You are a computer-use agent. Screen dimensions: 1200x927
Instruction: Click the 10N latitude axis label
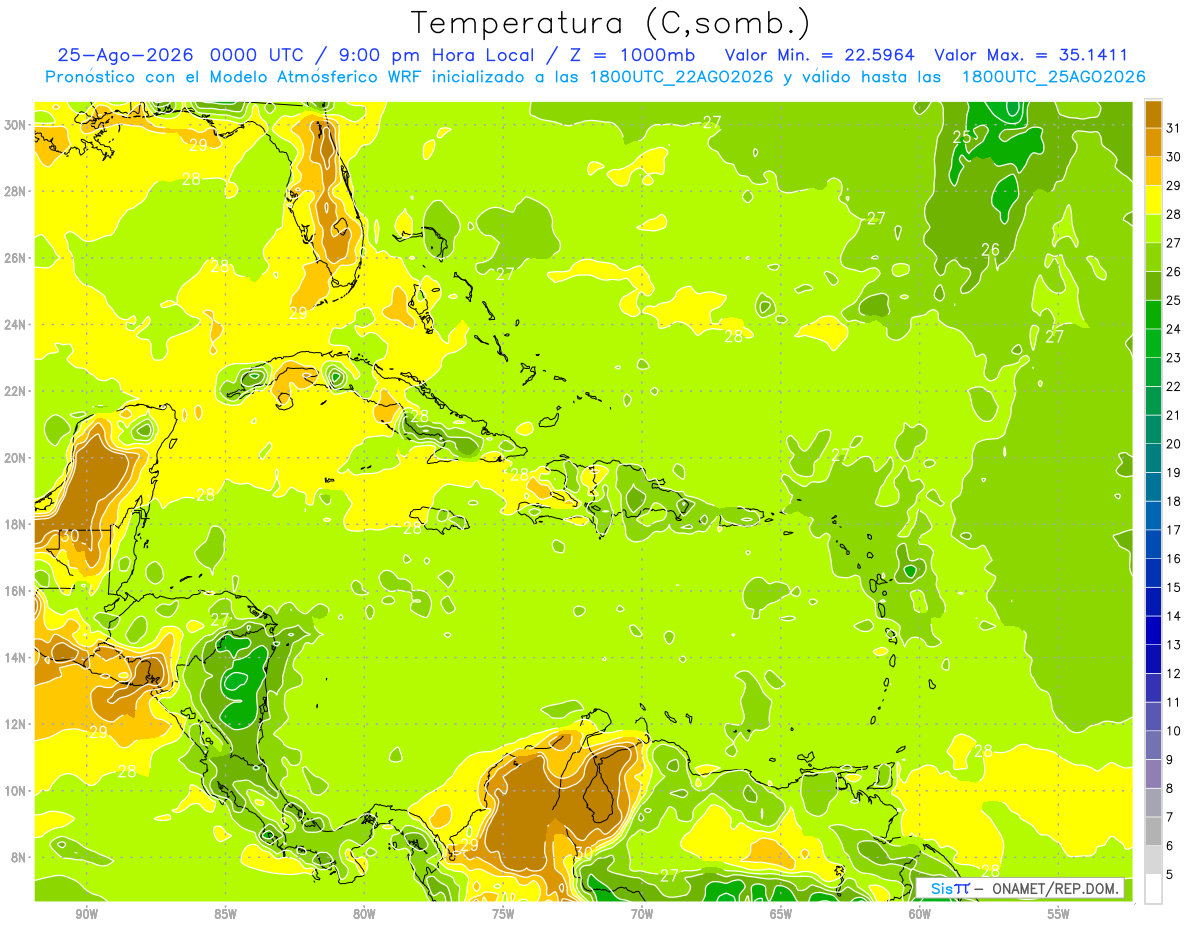tap(16, 791)
